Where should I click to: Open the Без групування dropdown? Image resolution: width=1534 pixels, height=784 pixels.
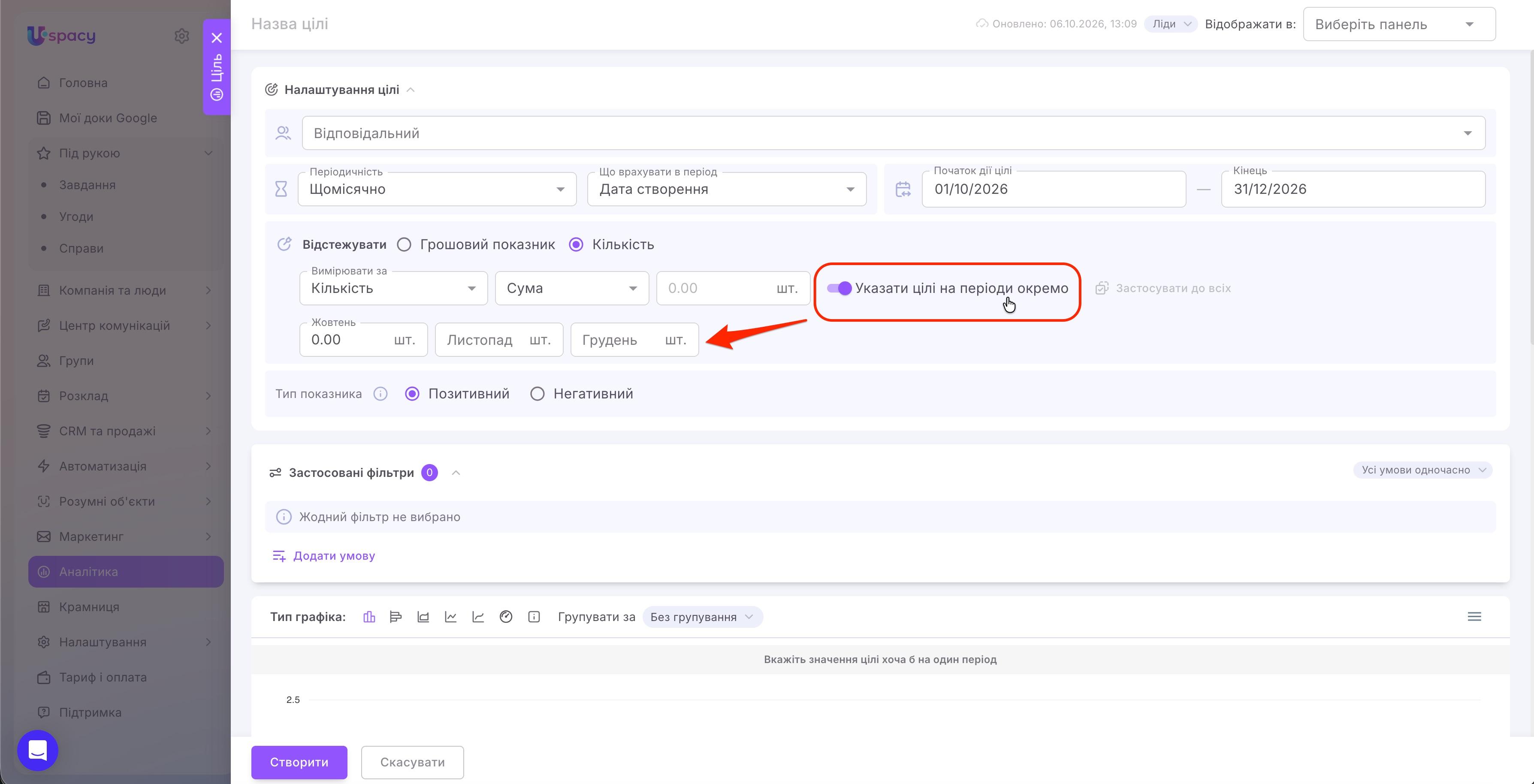pyautogui.click(x=703, y=617)
